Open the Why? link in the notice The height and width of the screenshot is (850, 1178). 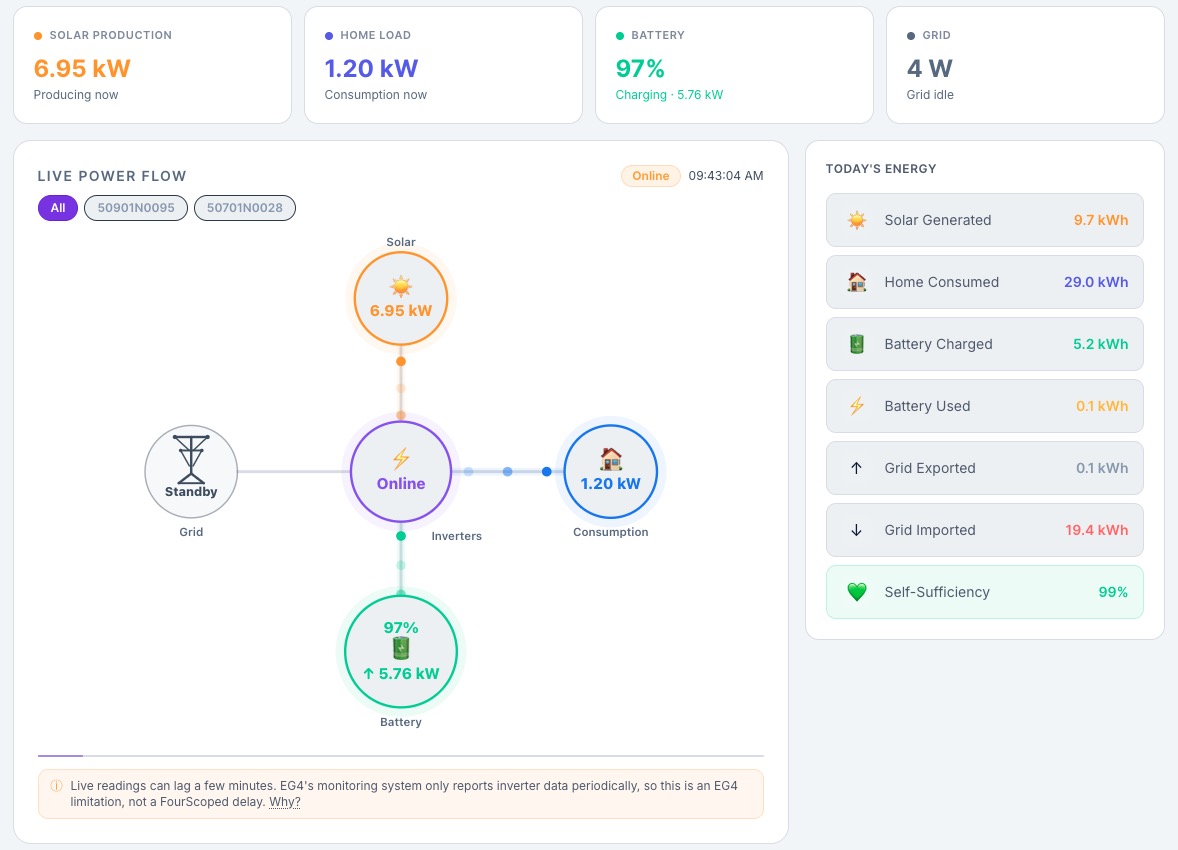285,802
